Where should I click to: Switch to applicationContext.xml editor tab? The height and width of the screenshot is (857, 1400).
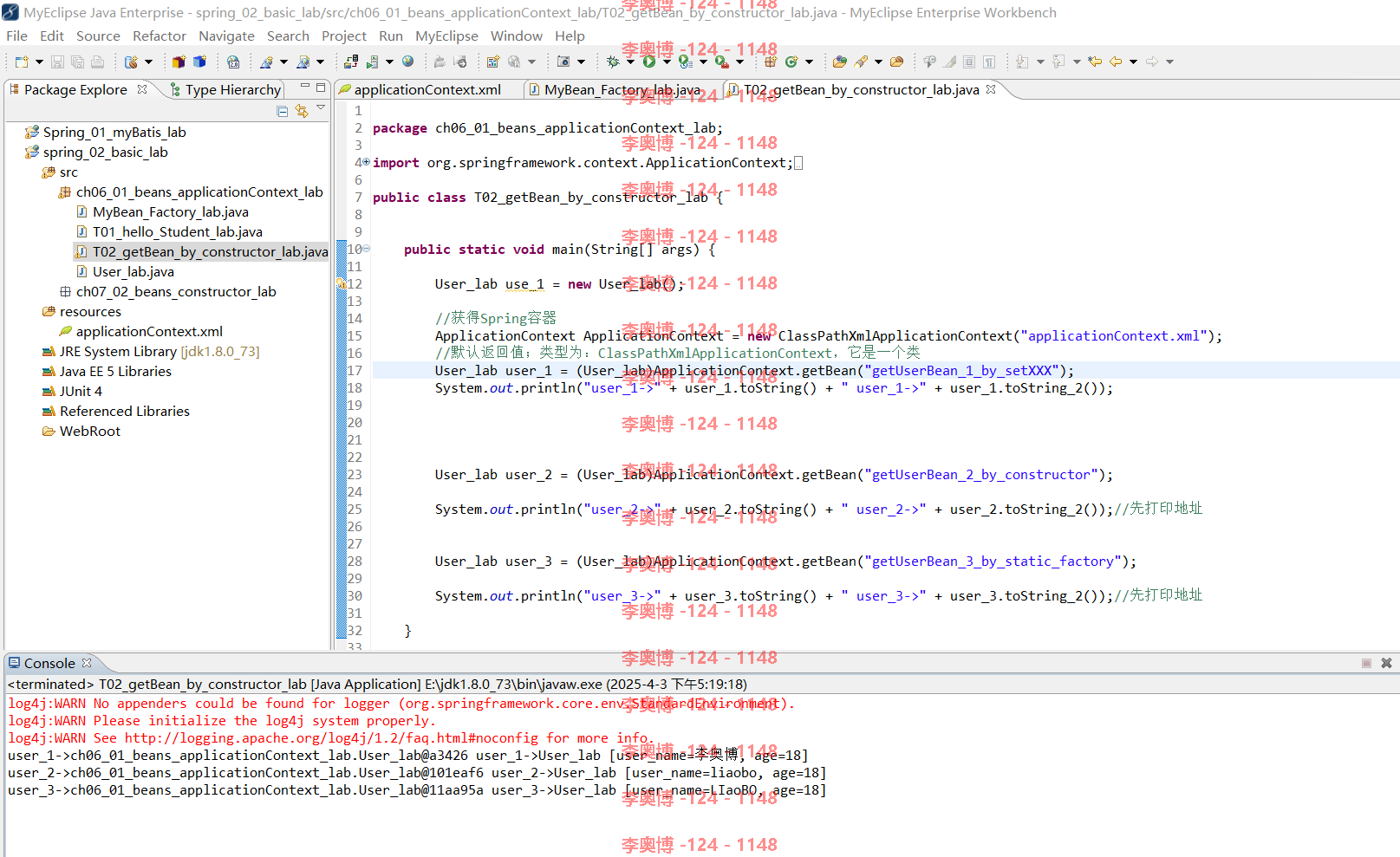427,89
